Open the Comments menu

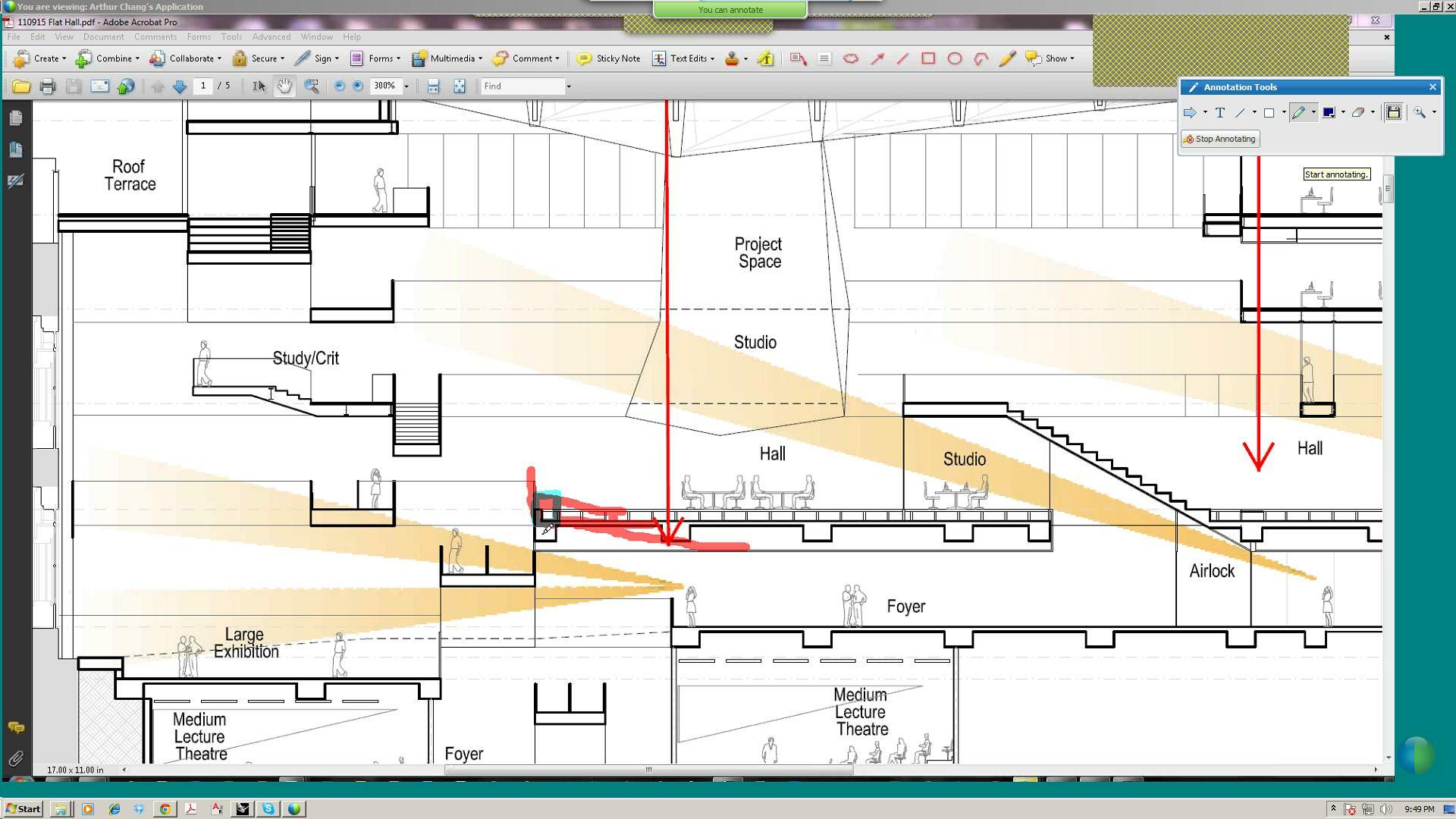(x=155, y=36)
